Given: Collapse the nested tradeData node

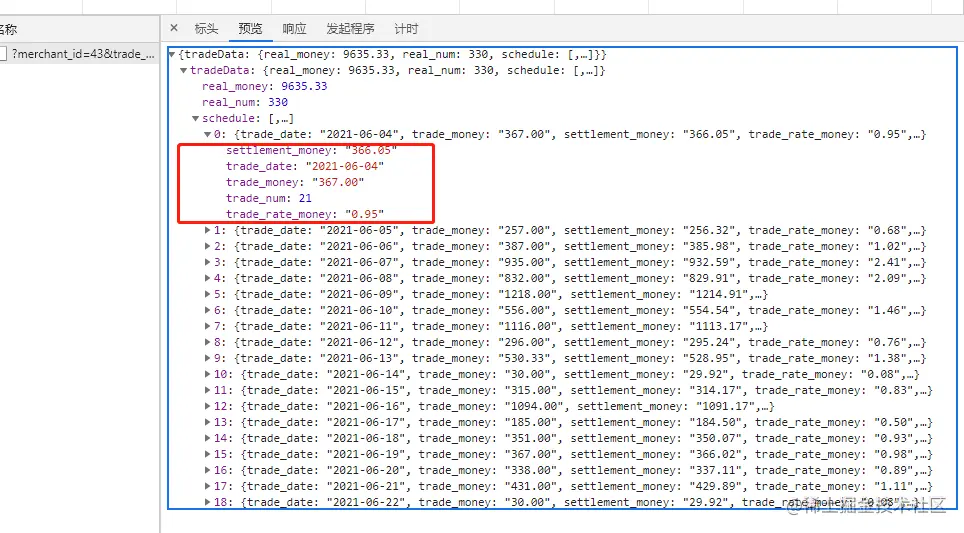Looking at the screenshot, I should click(x=183, y=71).
